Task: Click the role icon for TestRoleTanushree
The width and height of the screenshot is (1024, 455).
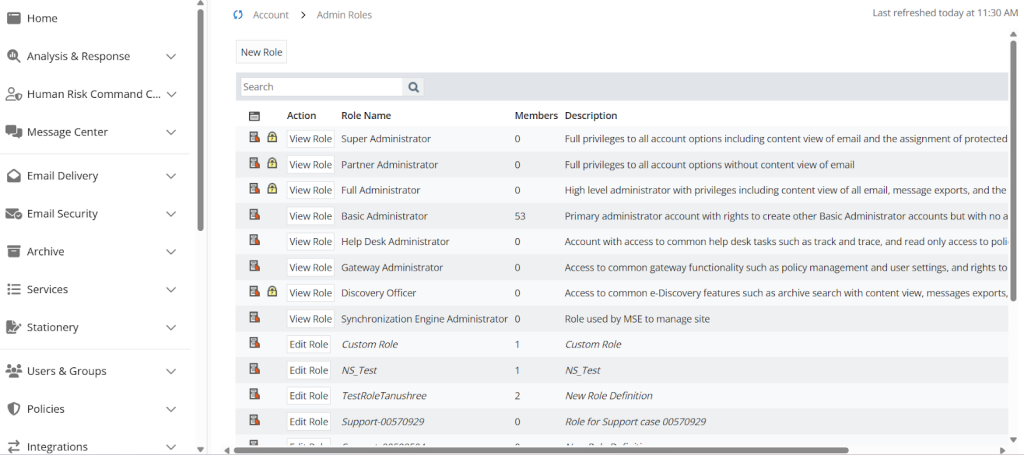Action: point(255,394)
